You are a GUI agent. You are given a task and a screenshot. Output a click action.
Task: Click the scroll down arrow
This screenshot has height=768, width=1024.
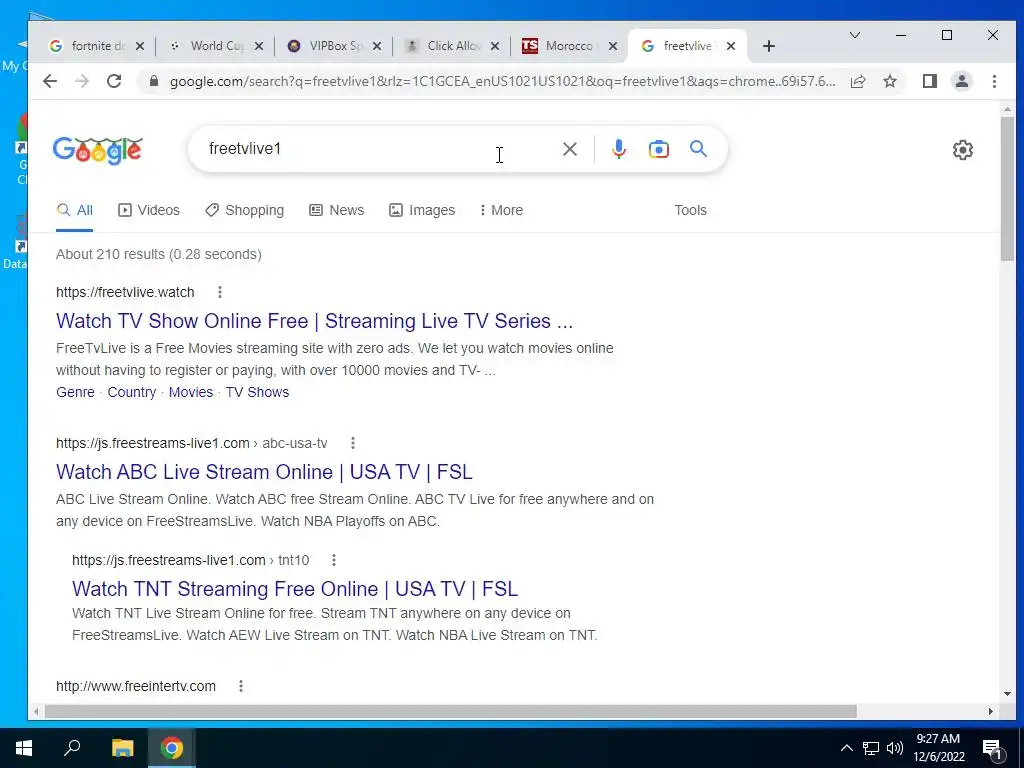click(1007, 694)
